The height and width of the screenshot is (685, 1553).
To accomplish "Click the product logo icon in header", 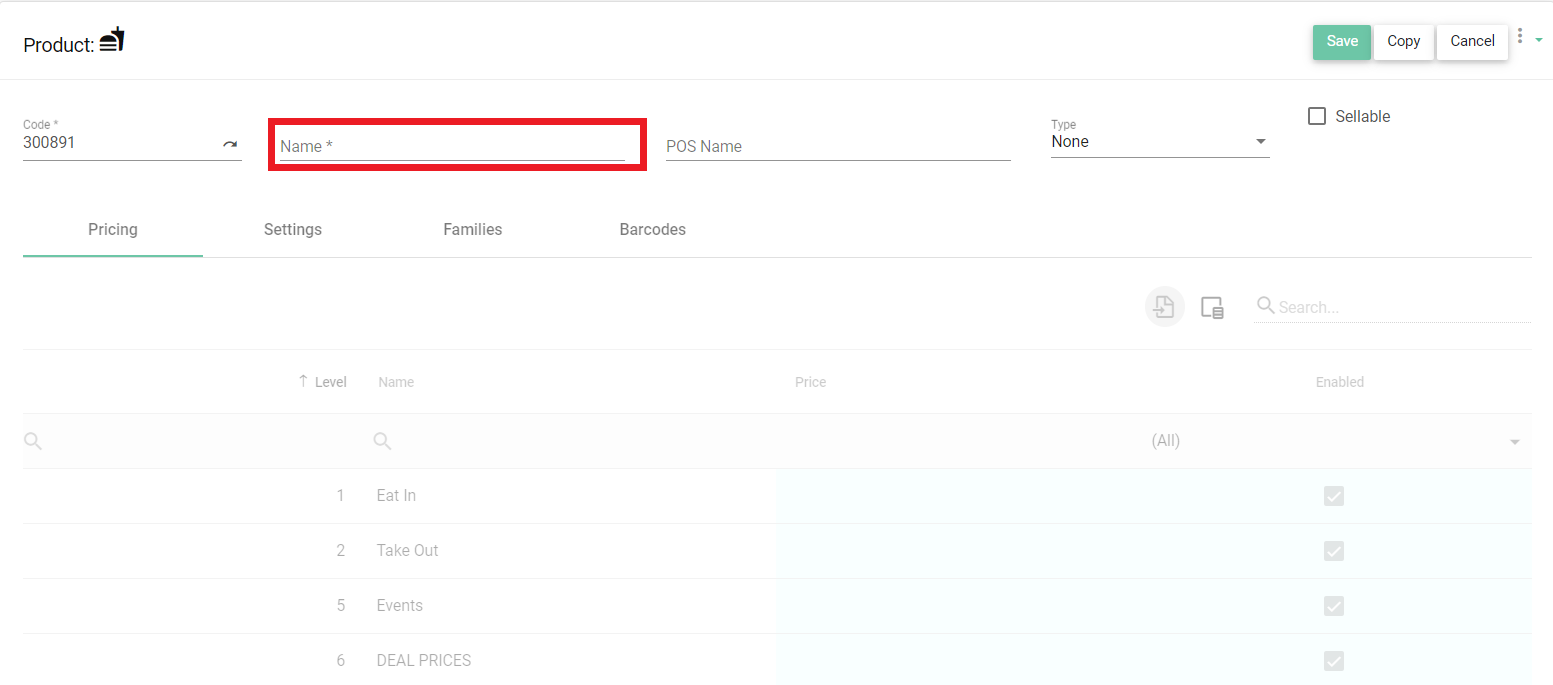I will pos(112,39).
